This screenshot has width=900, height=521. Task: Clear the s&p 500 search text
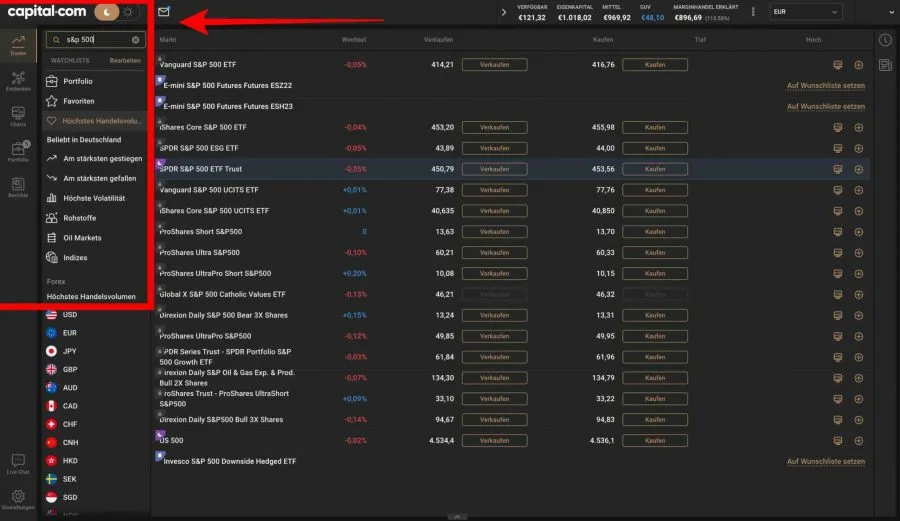click(x=135, y=40)
